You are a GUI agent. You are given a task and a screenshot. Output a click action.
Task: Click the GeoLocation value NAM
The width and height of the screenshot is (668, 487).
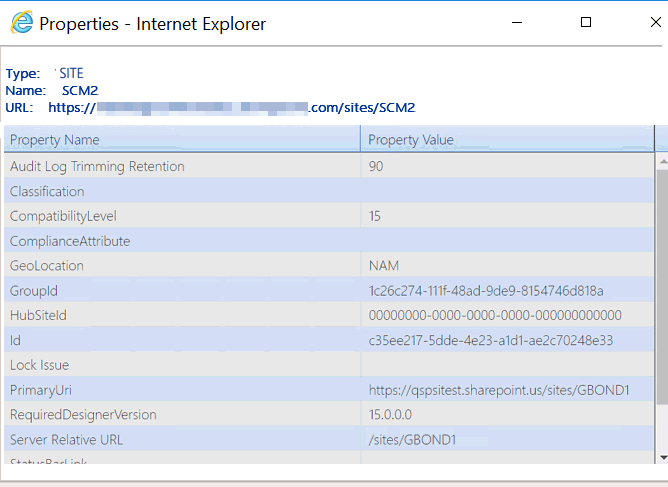pyautogui.click(x=384, y=266)
